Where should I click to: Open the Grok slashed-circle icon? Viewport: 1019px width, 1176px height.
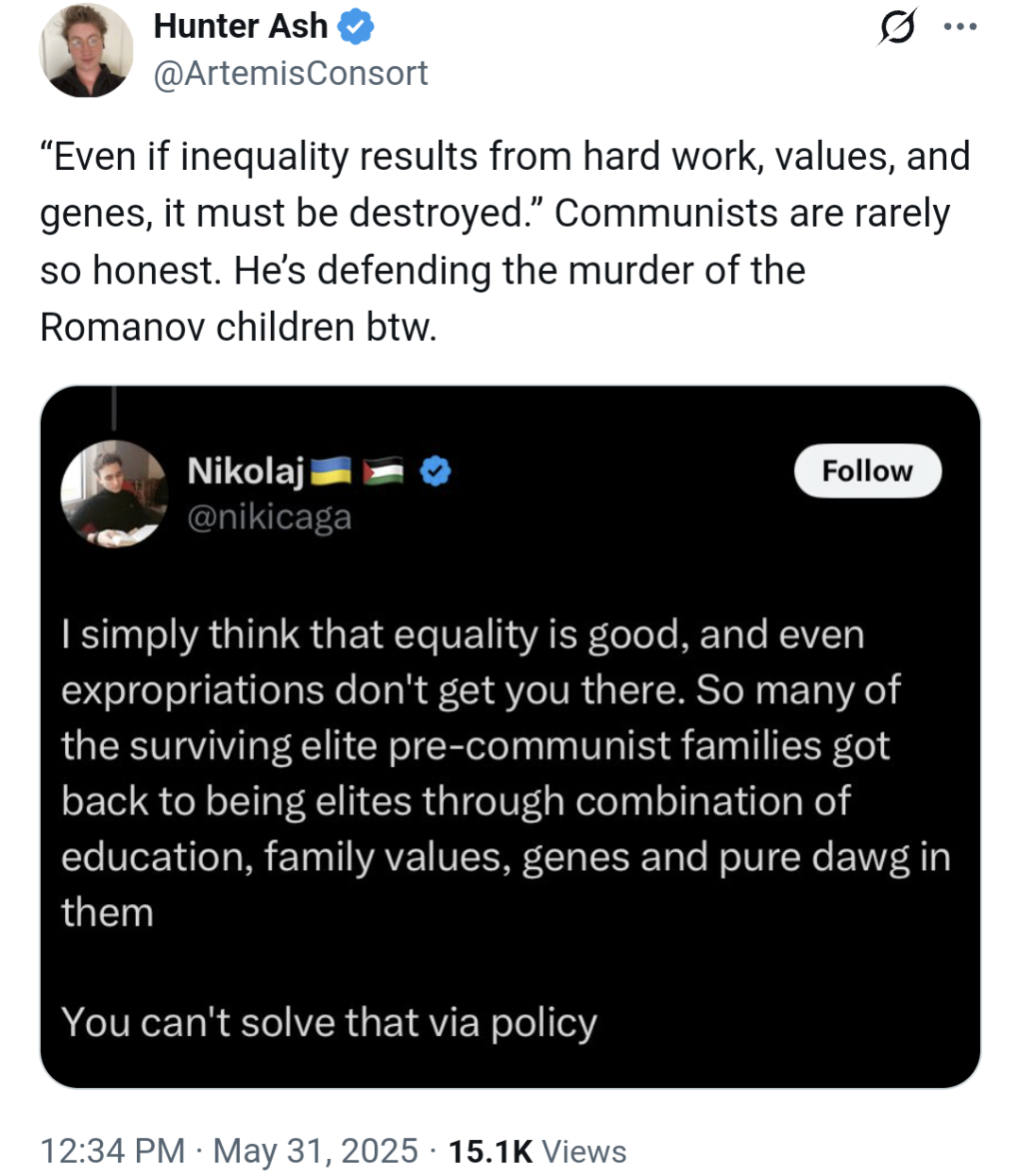tap(896, 26)
